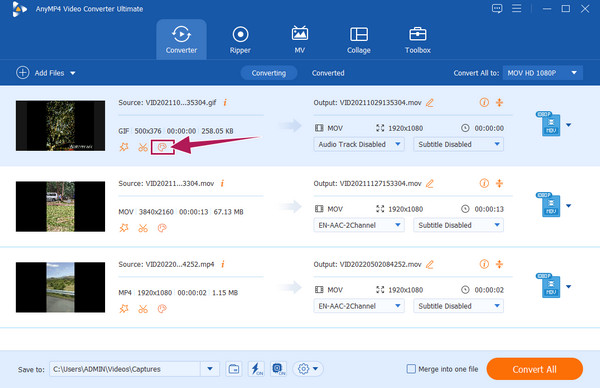
Task: Toggle lightning hardware acceleration icon
Action: click(x=256, y=369)
